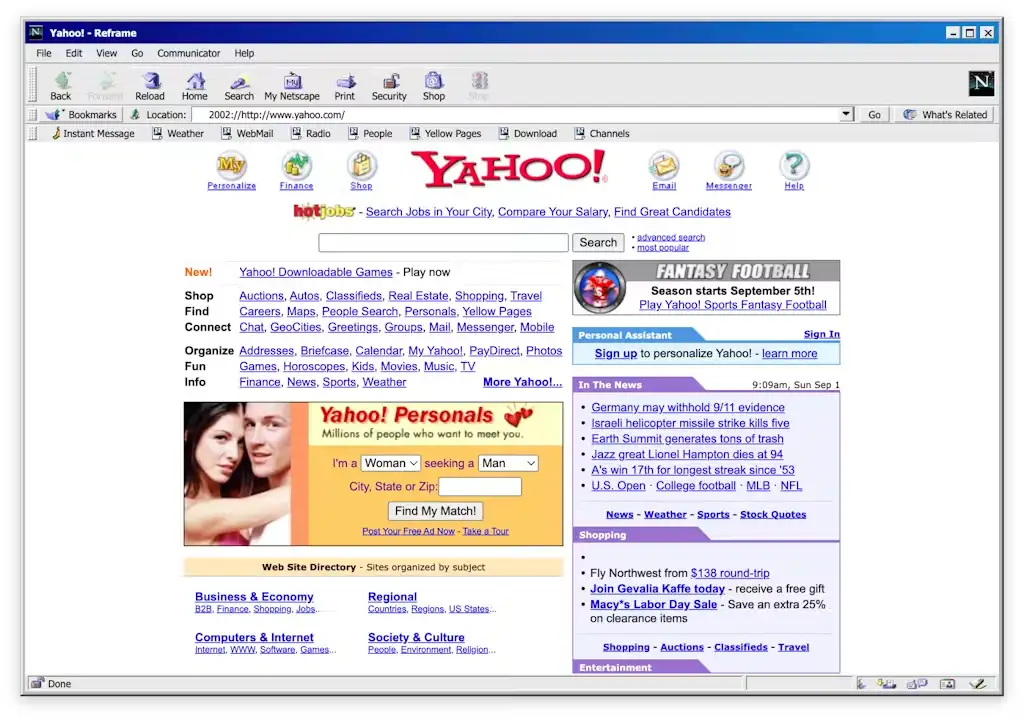Click the hotjobs logo
Image resolution: width=1024 pixels, height=720 pixels.
click(x=323, y=211)
